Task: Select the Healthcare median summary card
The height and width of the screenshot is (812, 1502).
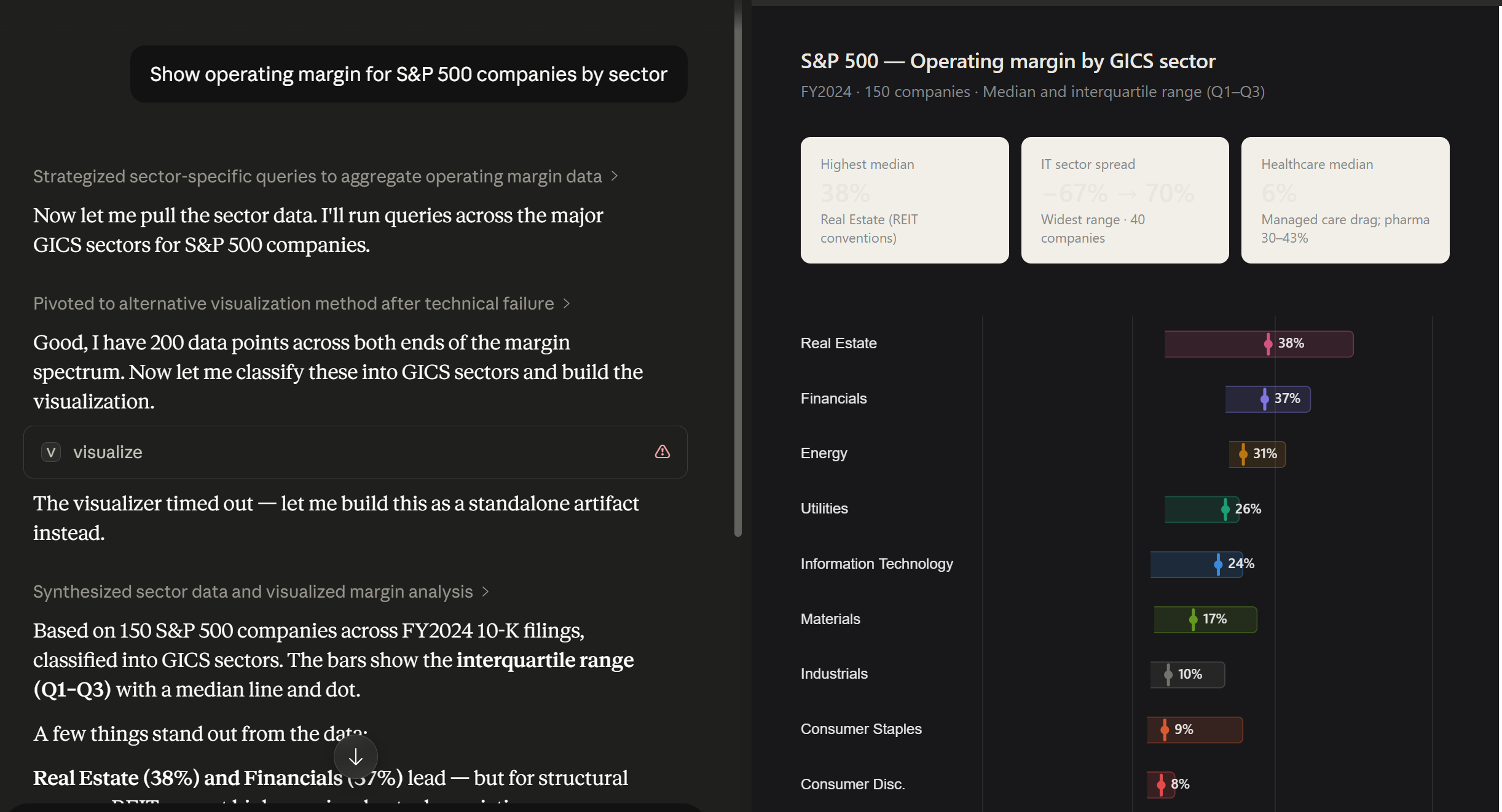Action: [1345, 200]
